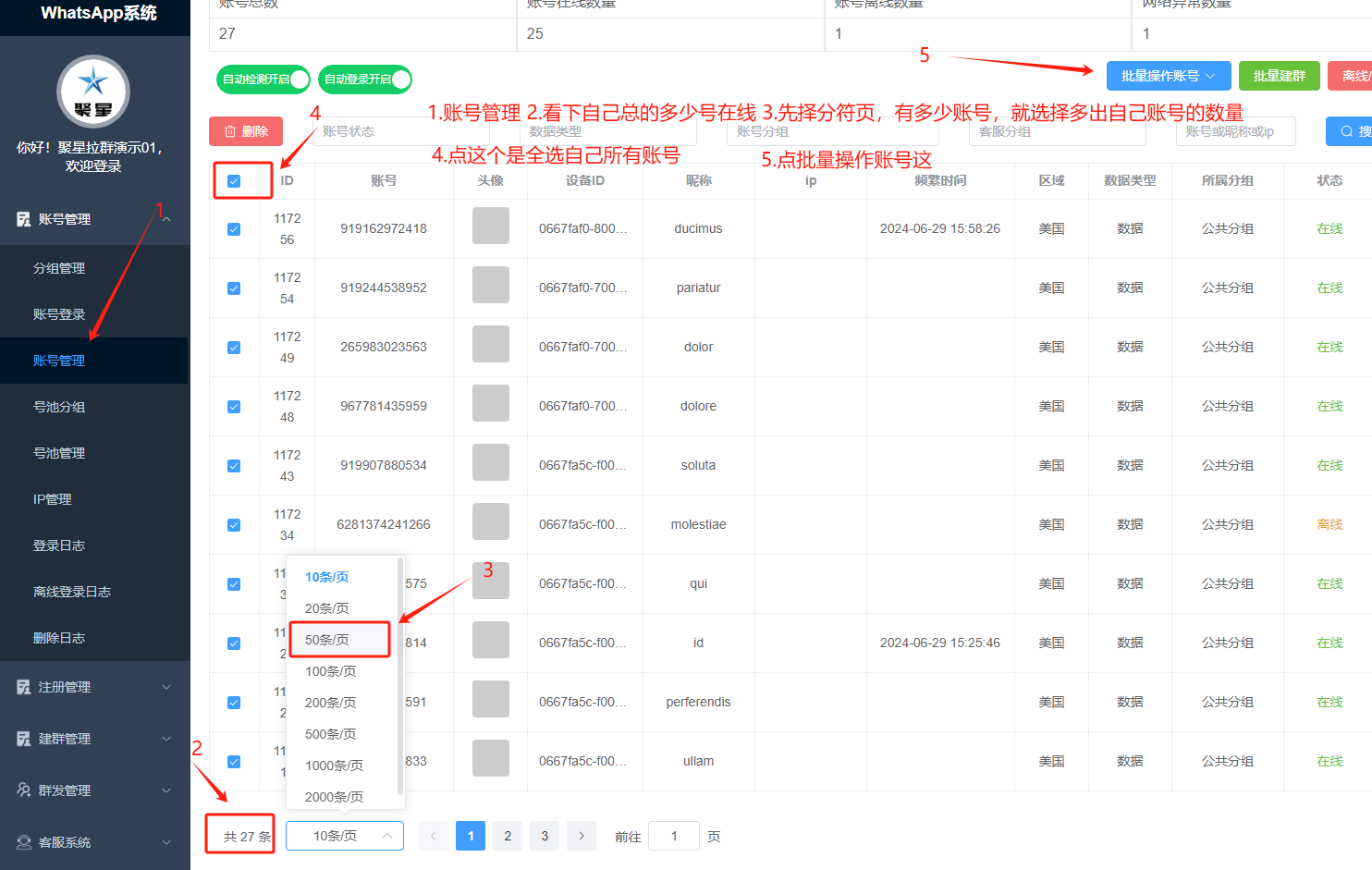Image resolution: width=1372 pixels, height=870 pixels.
Task: Click the WhatsApp系统 logo badge
Action: 92,92
